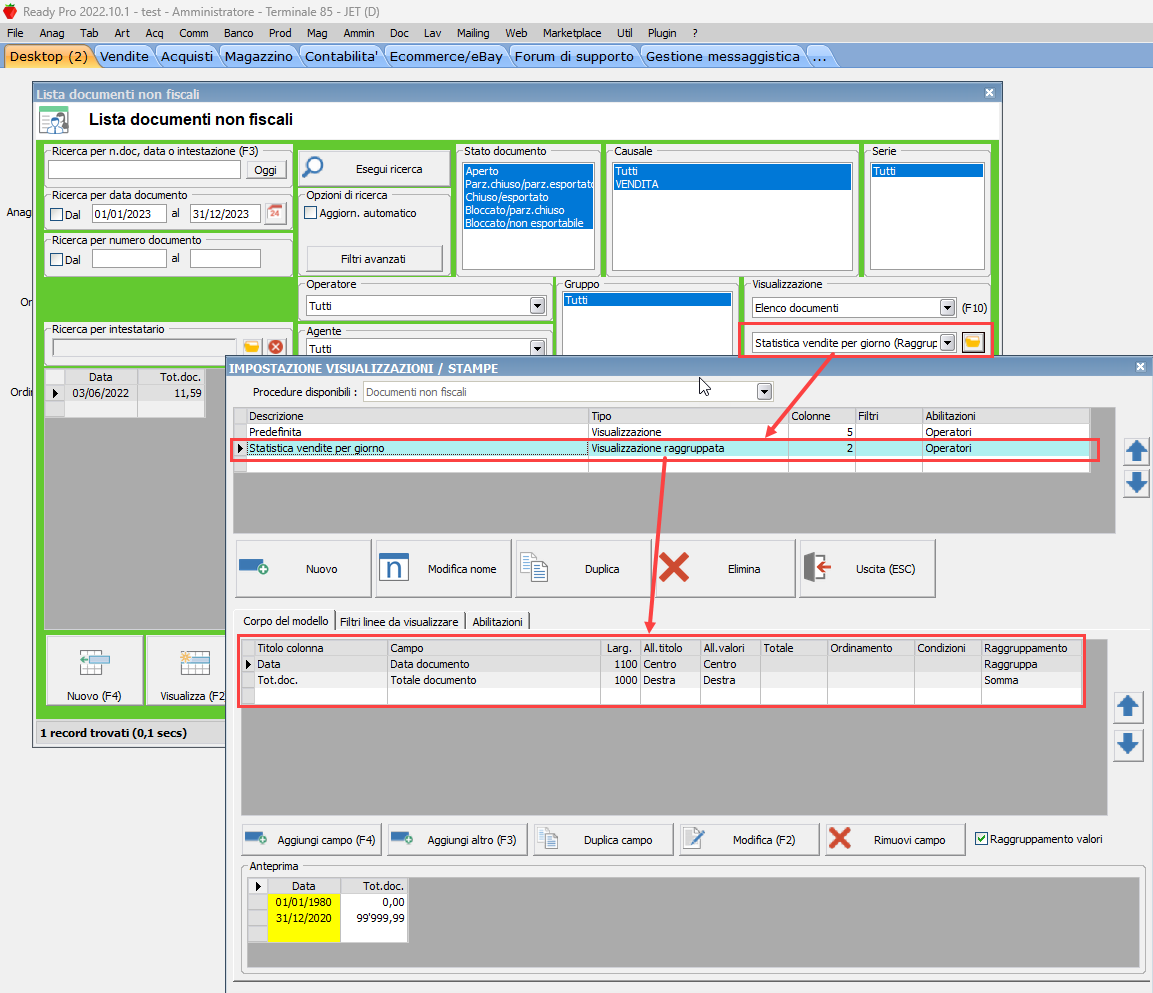Select VENDITA in Causale list
The image size is (1153, 993).
(x=732, y=184)
